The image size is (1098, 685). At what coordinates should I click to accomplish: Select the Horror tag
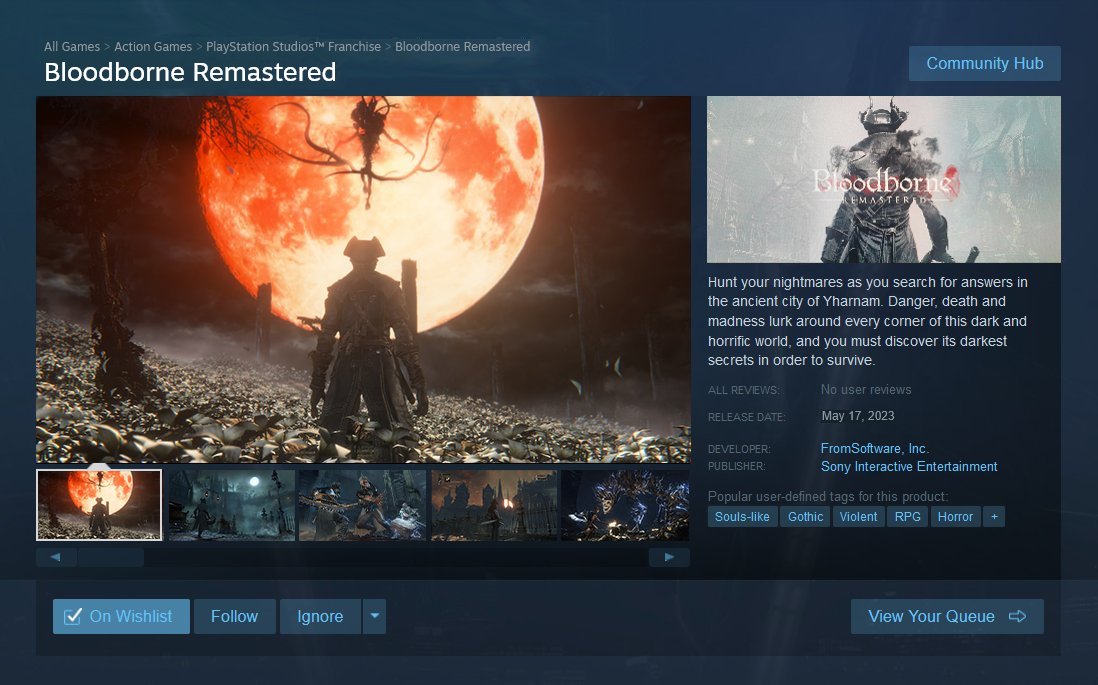[955, 517]
